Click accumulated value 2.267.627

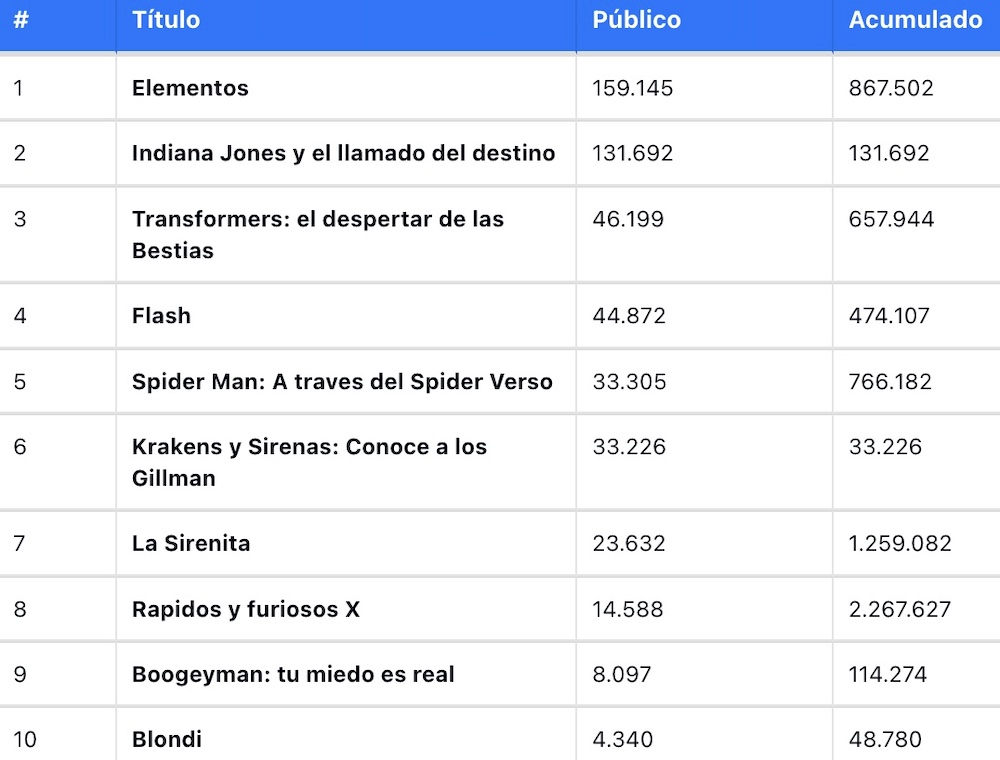[899, 609]
